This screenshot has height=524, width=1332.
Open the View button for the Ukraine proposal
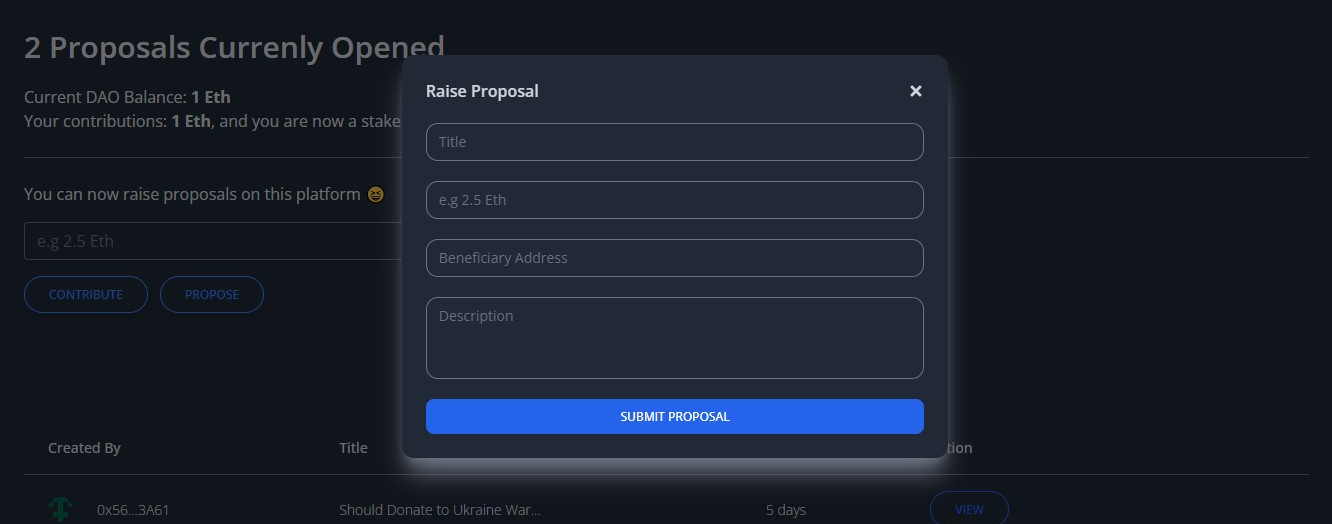click(968, 509)
